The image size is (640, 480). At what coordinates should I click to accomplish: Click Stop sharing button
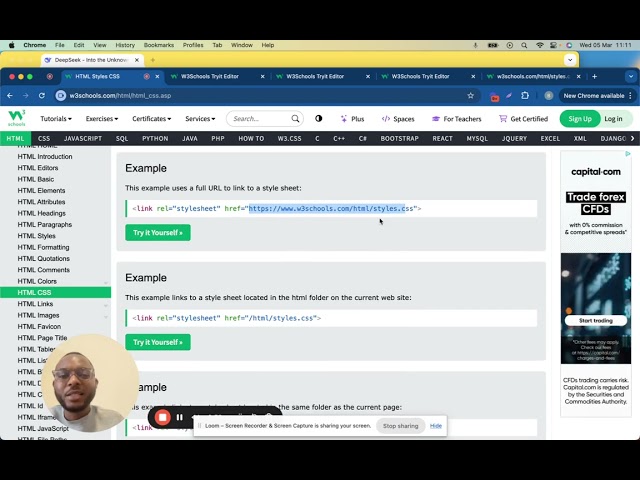pyautogui.click(x=400, y=426)
